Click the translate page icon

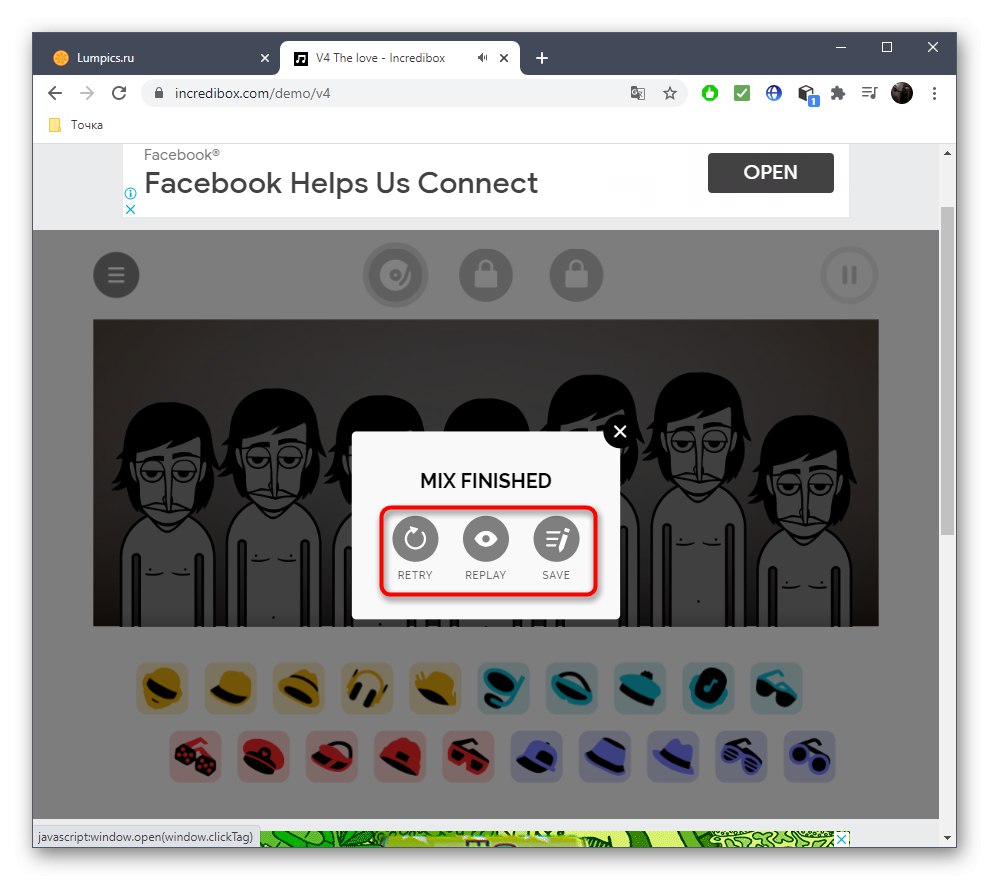tap(638, 93)
